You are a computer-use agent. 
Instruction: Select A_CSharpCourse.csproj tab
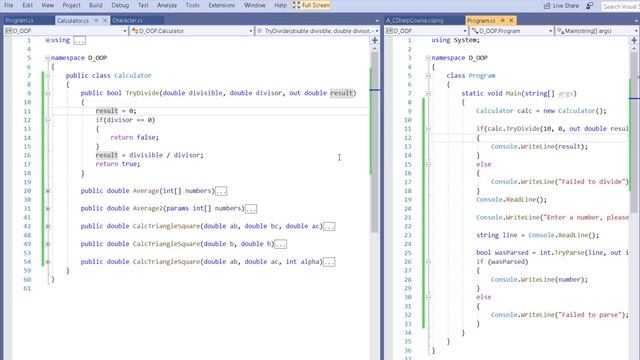(415, 20)
